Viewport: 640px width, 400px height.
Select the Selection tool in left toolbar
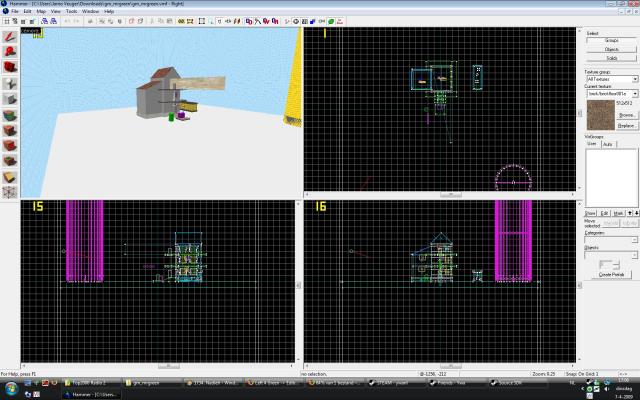pos(10,37)
